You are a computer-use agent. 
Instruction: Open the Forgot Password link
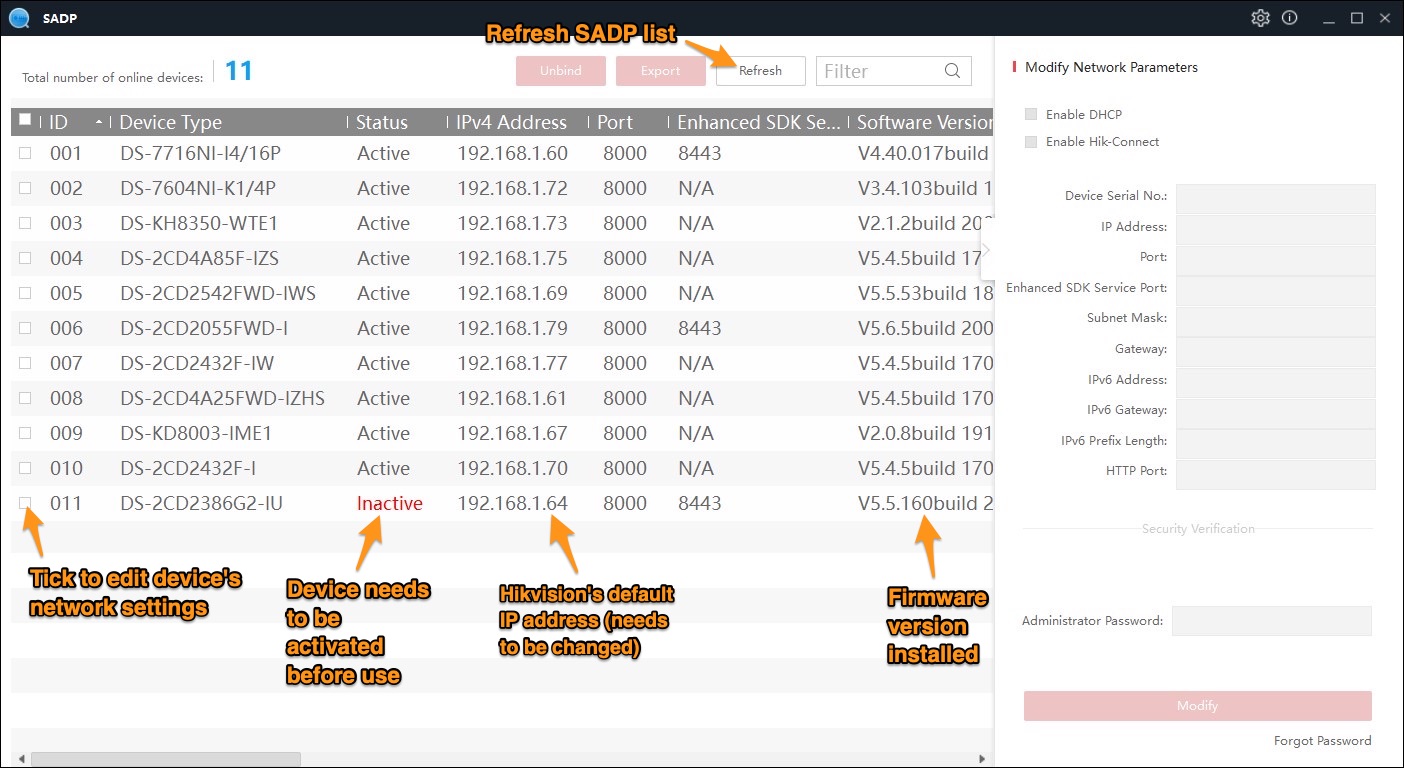point(1322,741)
